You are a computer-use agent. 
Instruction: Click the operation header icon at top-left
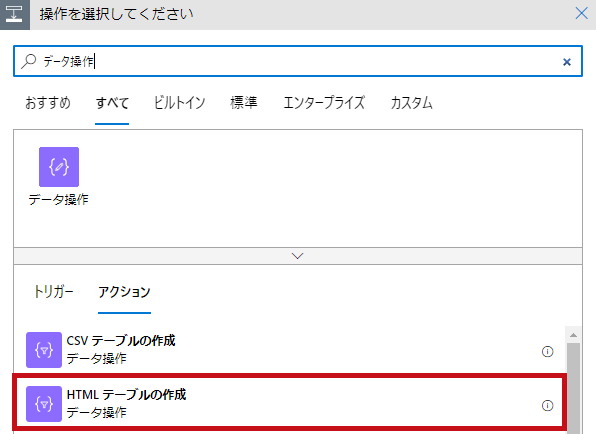tap(15, 14)
